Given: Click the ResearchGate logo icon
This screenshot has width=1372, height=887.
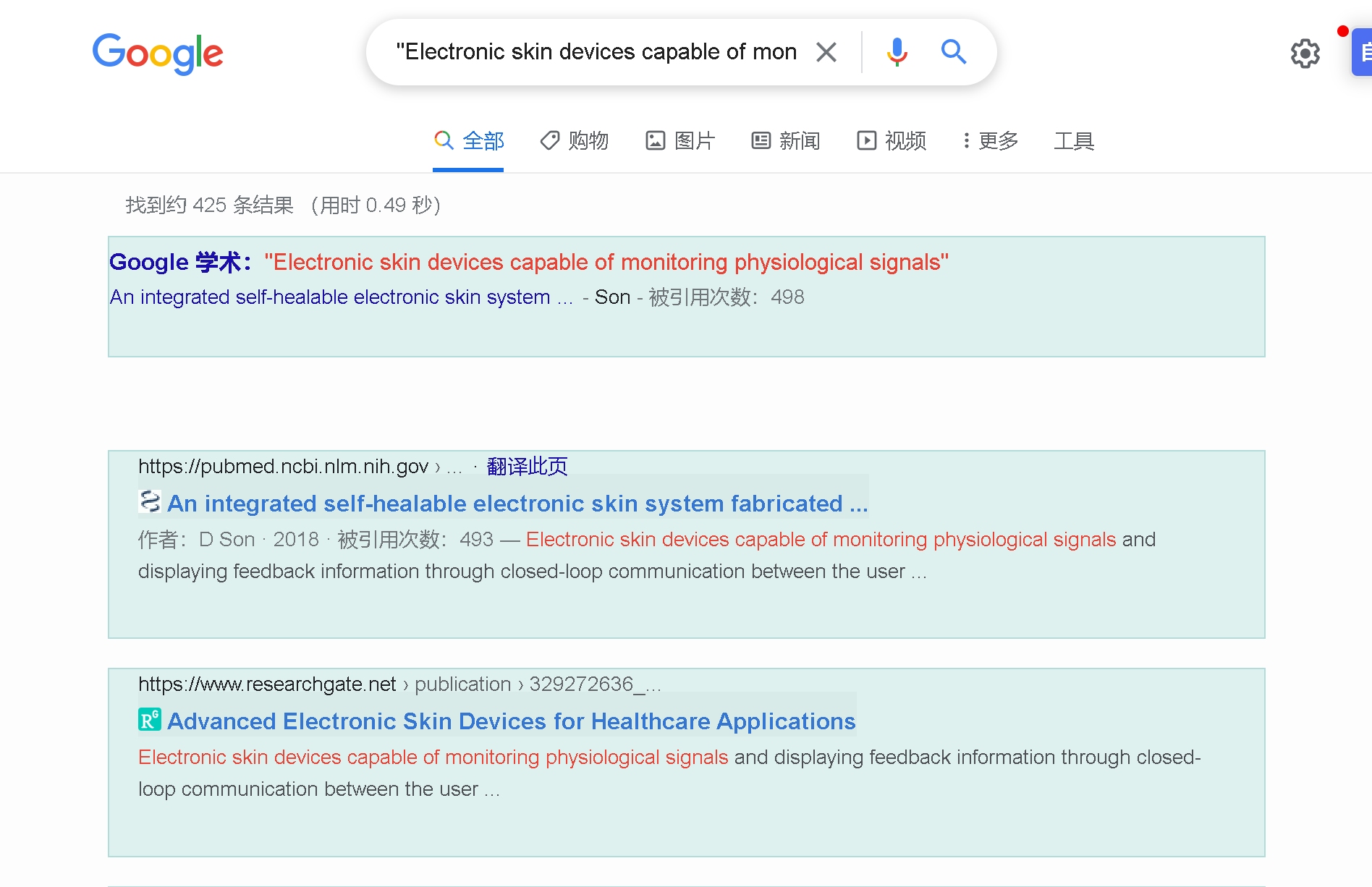Looking at the screenshot, I should coord(148,720).
